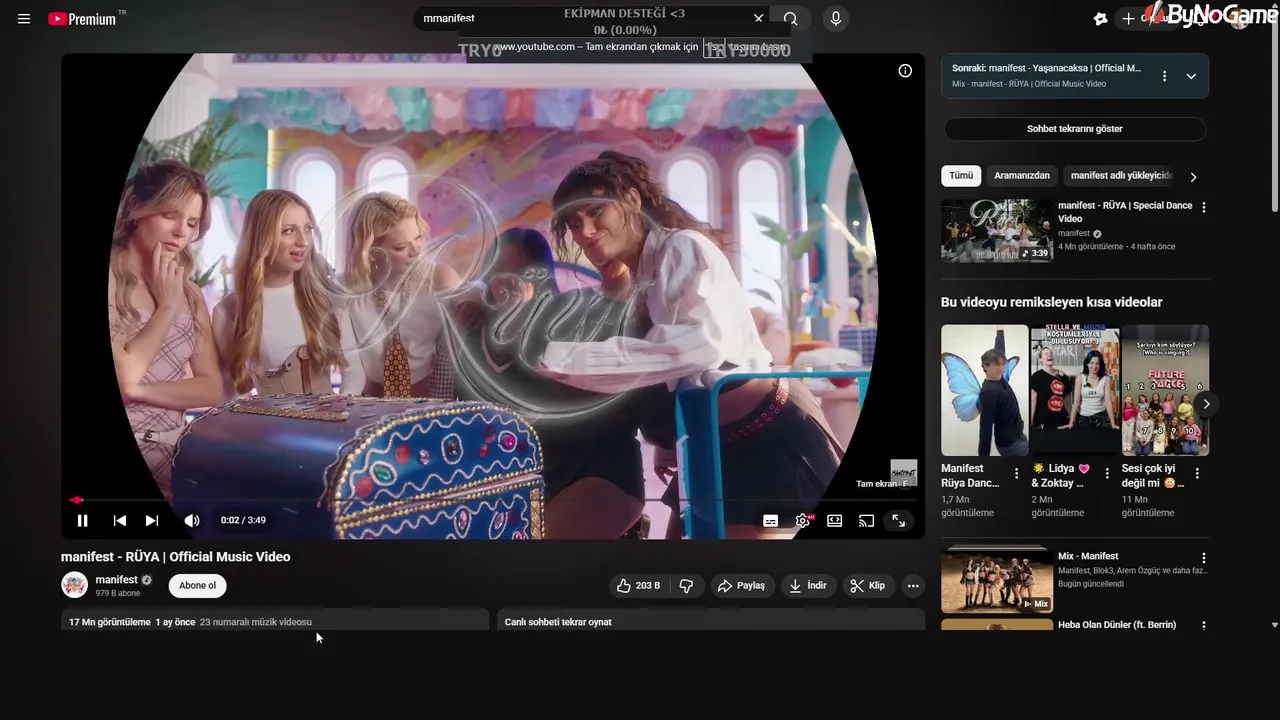Download with İndir button
The width and height of the screenshot is (1280, 720).
point(808,585)
